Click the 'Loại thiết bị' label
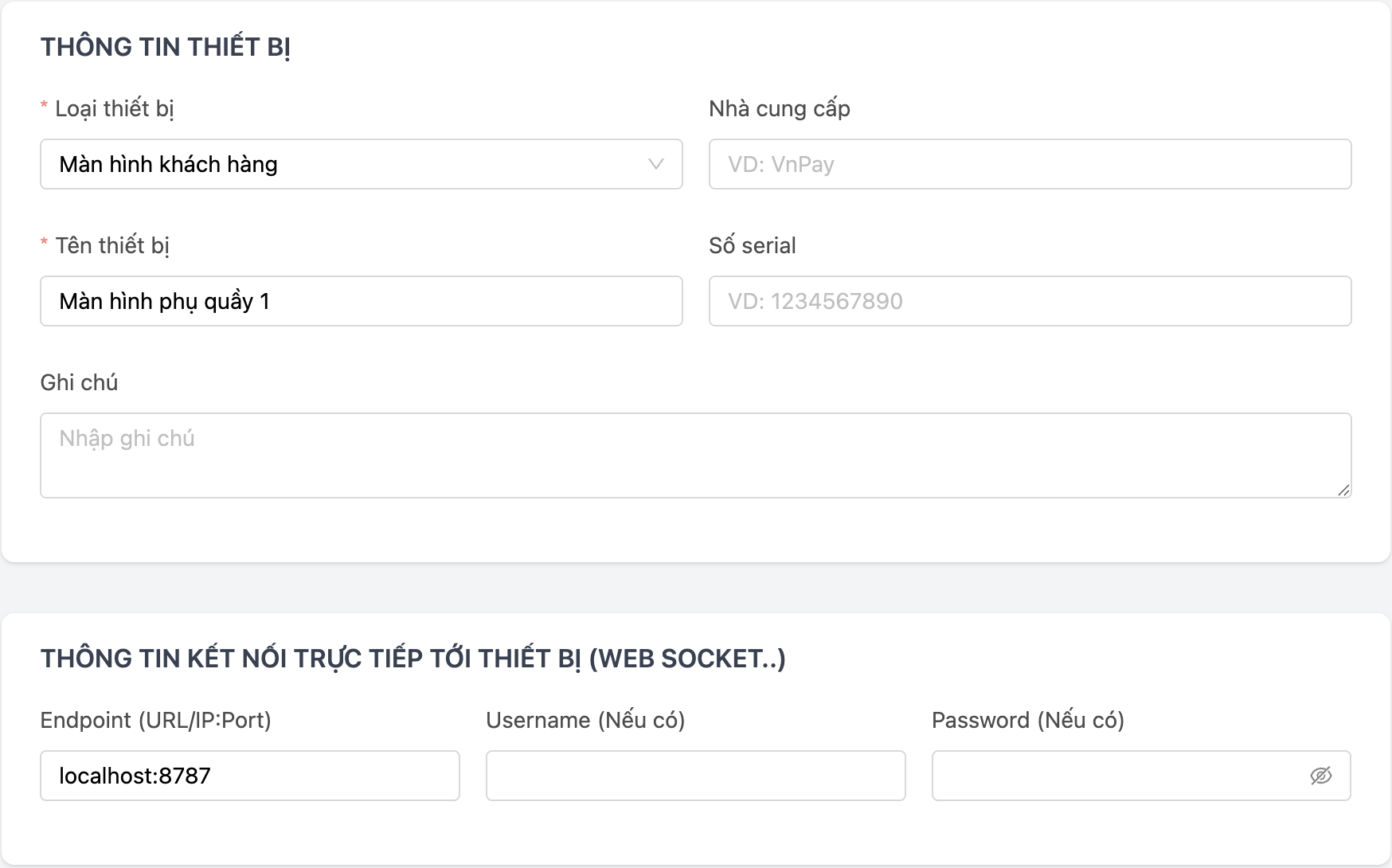Screen dimensions: 1392x868 pyautogui.click(x=114, y=108)
